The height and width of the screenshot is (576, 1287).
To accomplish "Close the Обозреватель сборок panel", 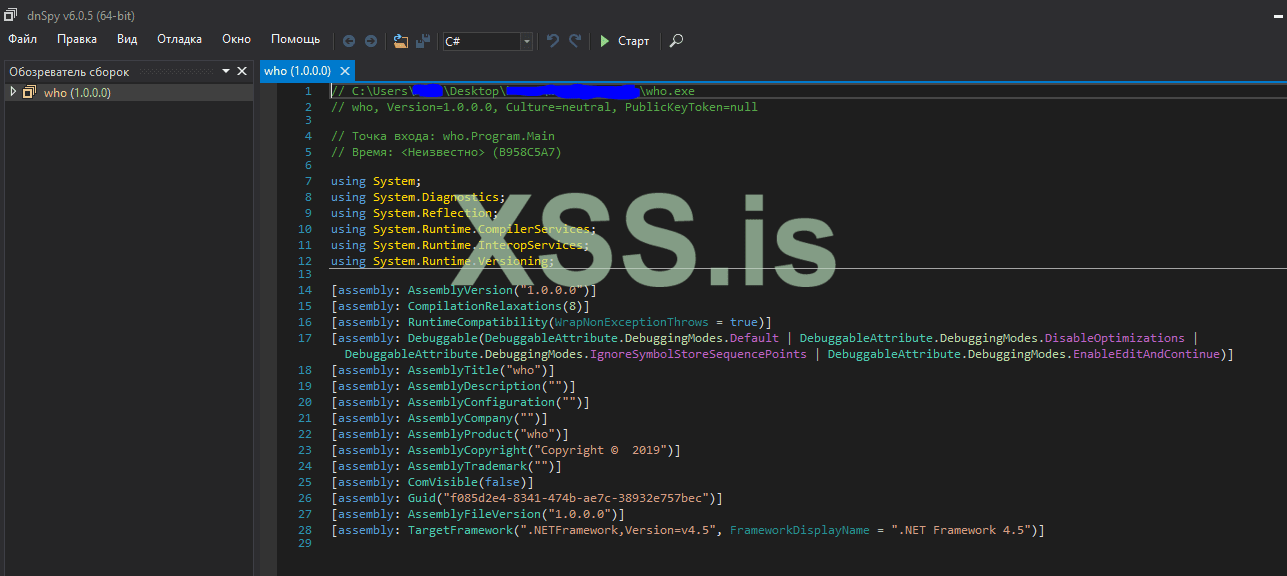I will tap(242, 71).
